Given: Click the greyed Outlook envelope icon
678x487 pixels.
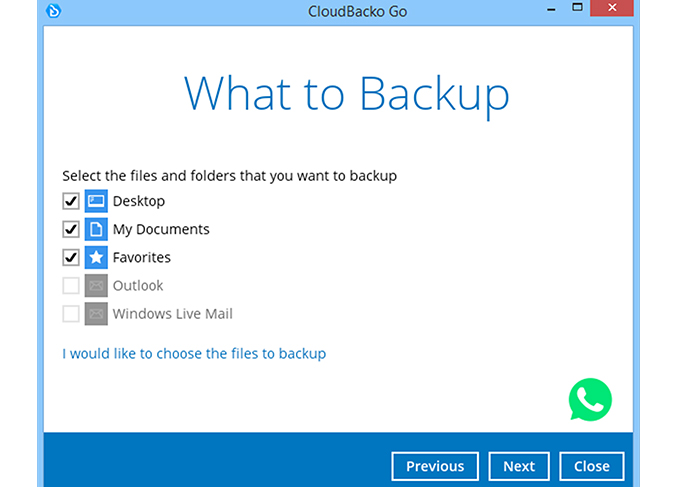Looking at the screenshot, I should (x=96, y=285).
